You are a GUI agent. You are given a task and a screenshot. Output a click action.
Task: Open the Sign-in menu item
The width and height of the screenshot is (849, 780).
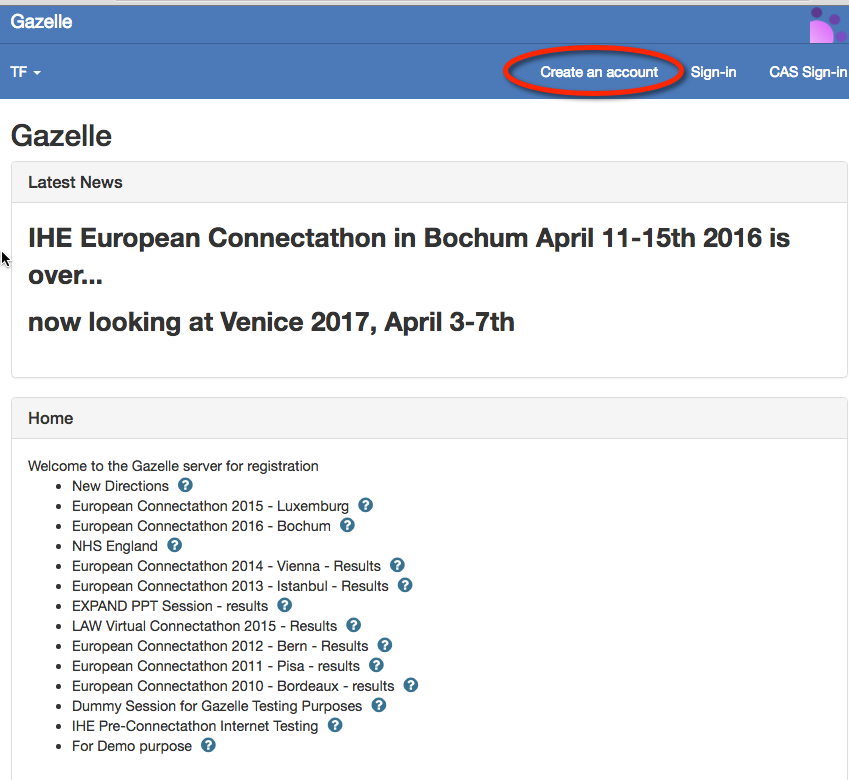point(713,72)
